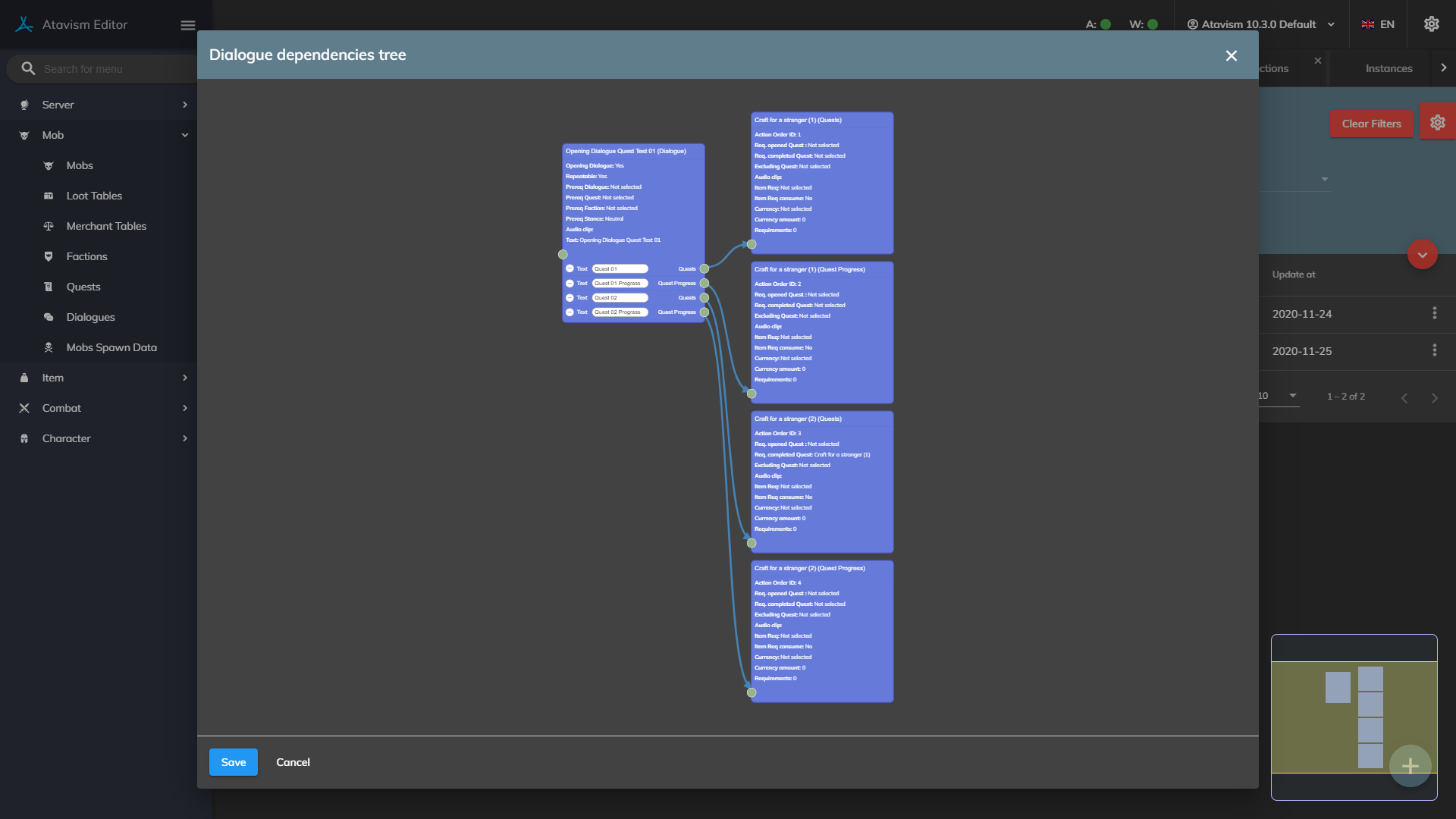Open the Atavism 10.3.0 Default profile dropdown
This screenshot has width=1456, height=819.
click(1260, 24)
